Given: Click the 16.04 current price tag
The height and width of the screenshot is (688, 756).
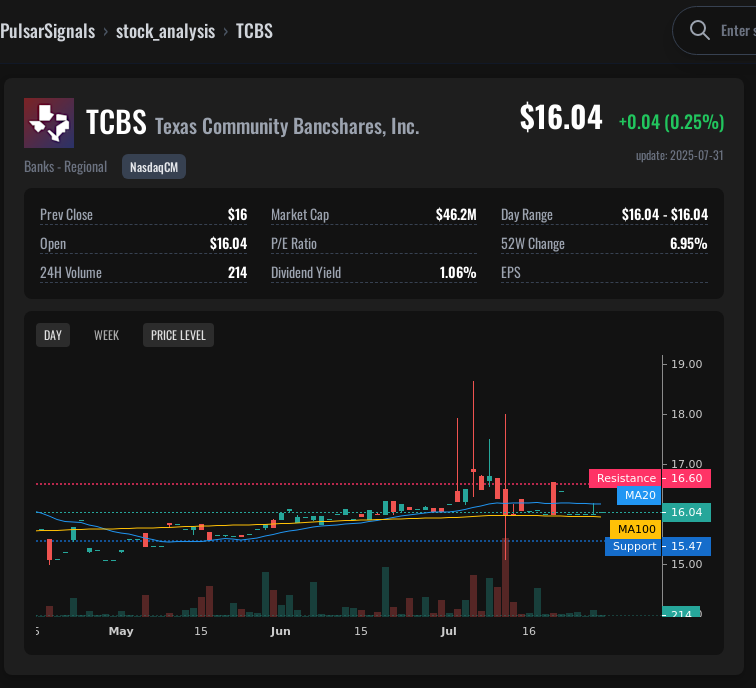Looking at the screenshot, I should click(x=687, y=512).
